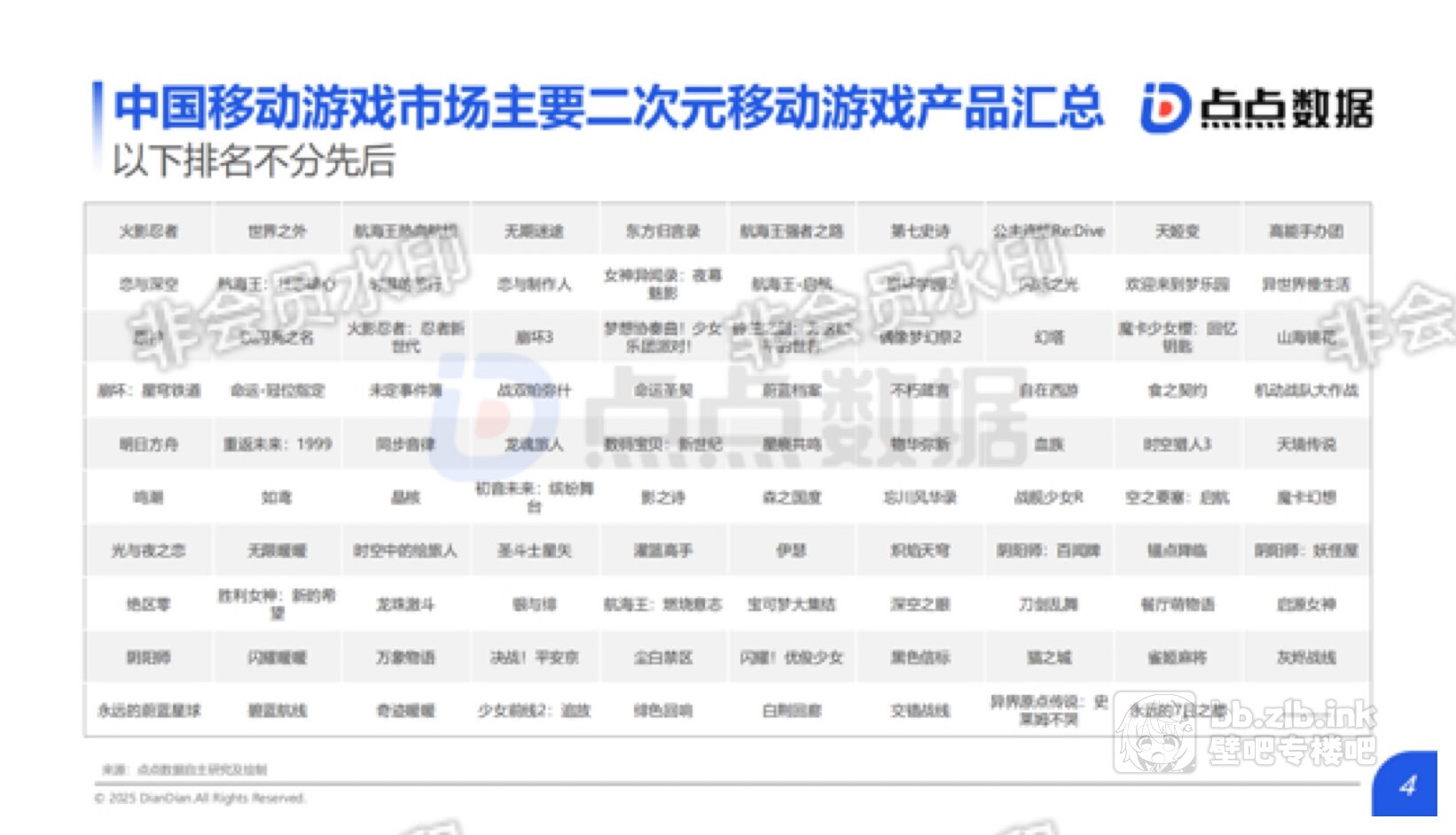Click the 闪耀！优俊少女 cell

(x=792, y=657)
